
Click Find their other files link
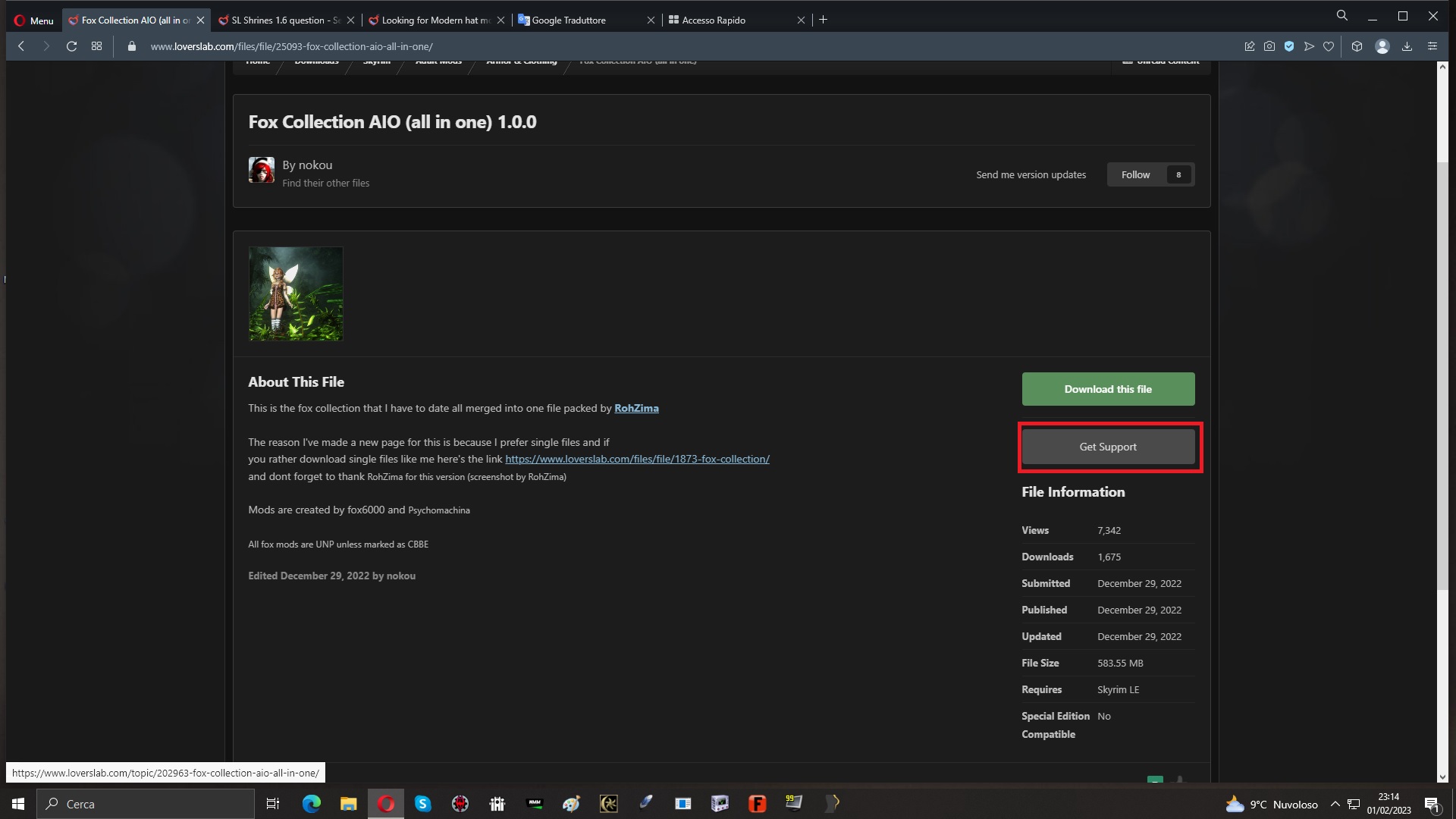326,183
